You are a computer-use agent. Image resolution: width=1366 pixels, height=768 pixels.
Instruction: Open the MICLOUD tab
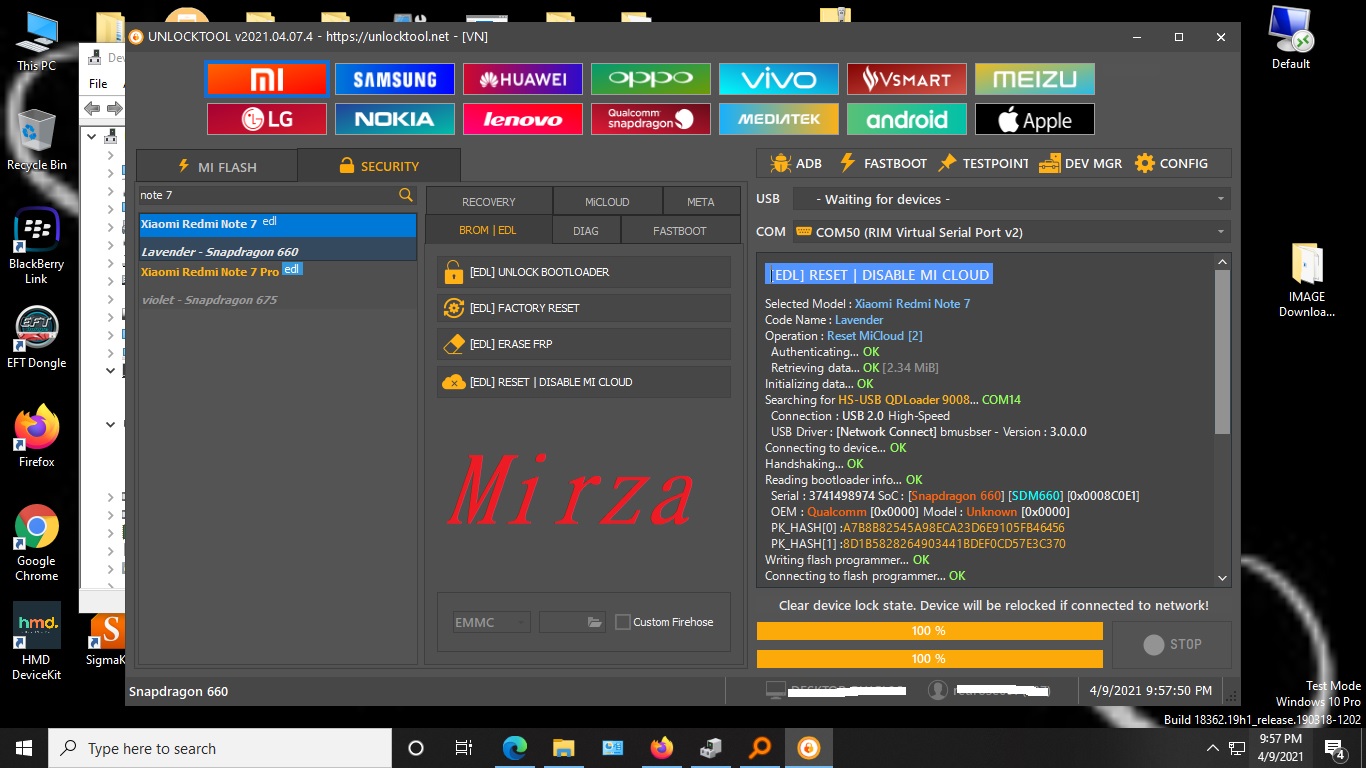(x=607, y=201)
